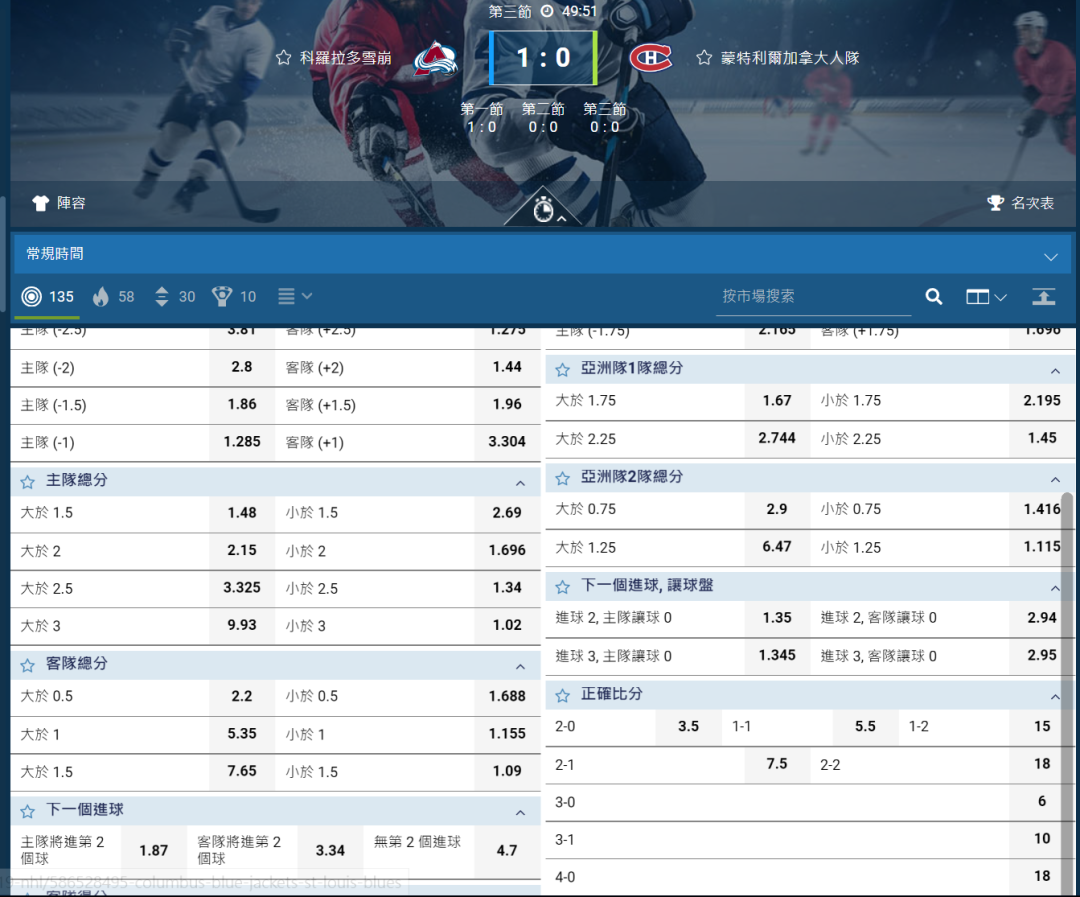Select 客隊總分 小於 1 odds 1.155
1080x897 pixels.
click(507, 734)
